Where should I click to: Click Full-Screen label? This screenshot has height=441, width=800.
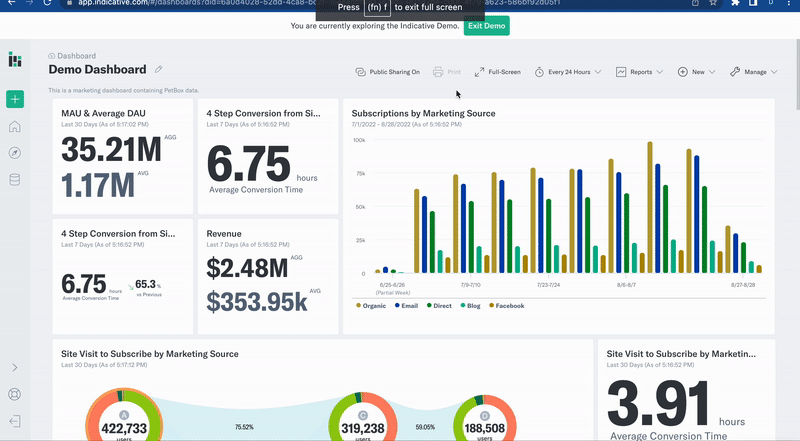click(x=505, y=72)
